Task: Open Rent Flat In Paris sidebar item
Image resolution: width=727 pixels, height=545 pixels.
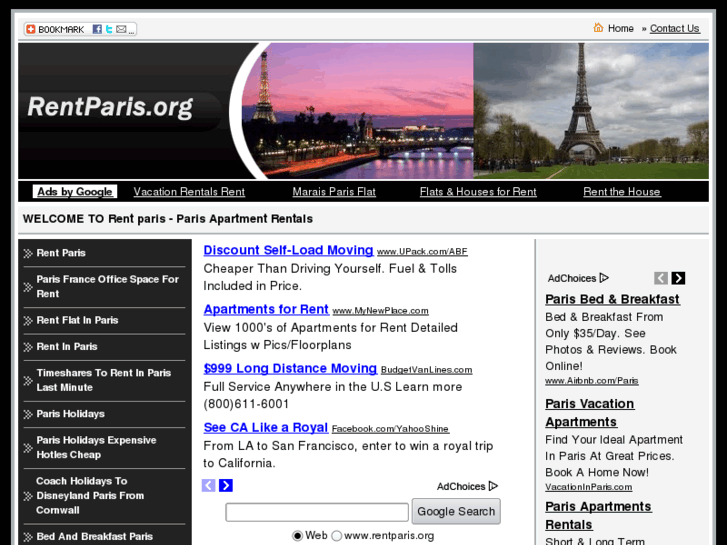Action: (x=77, y=320)
